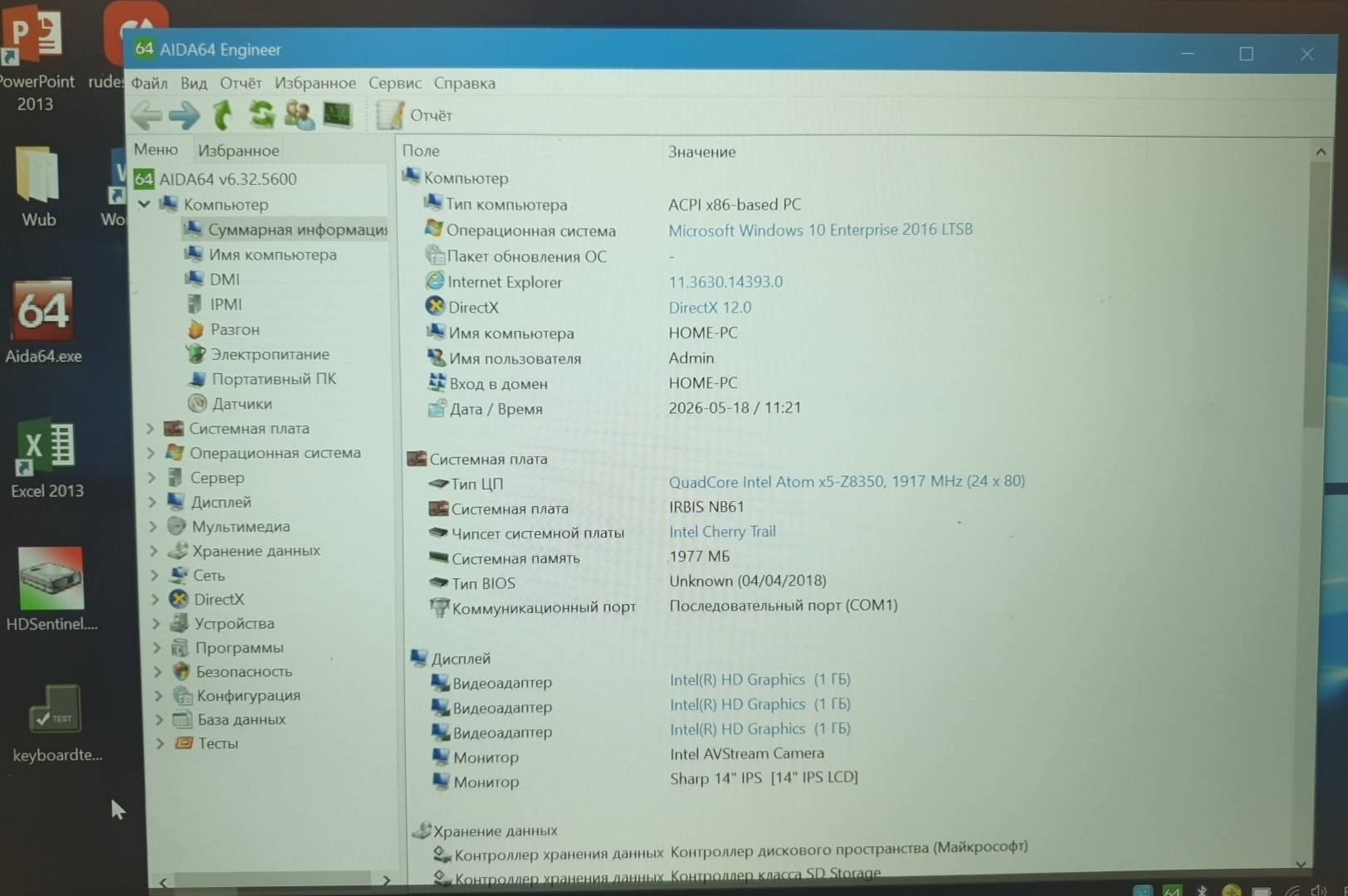Expand the Устройства tree node
1348x896 pixels.
157,623
